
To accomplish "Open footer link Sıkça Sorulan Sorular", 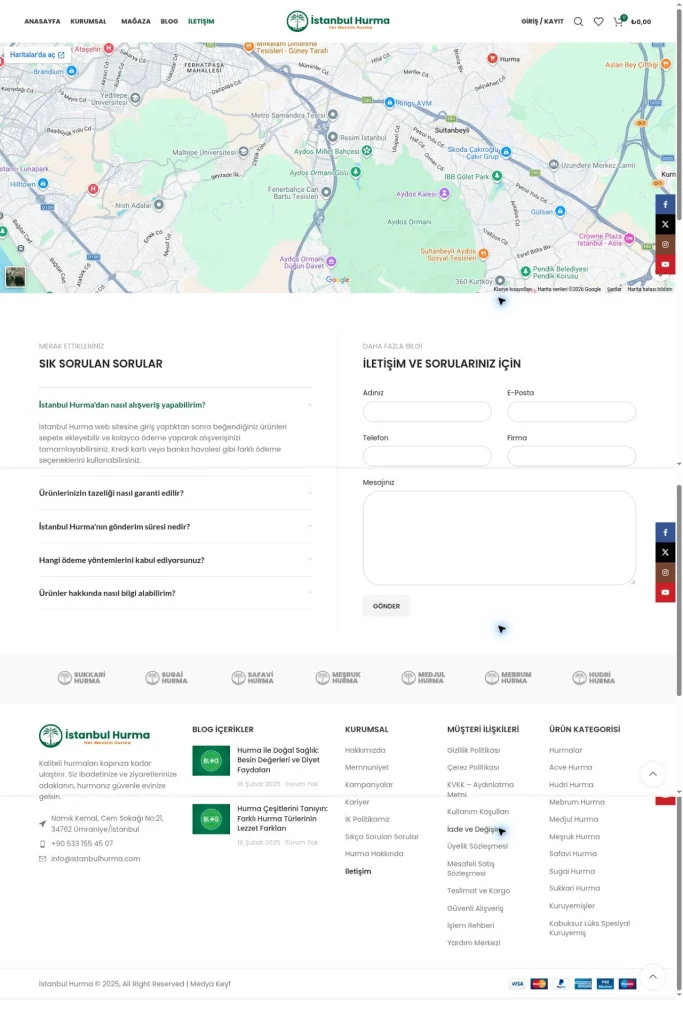I will pyautogui.click(x=382, y=837).
